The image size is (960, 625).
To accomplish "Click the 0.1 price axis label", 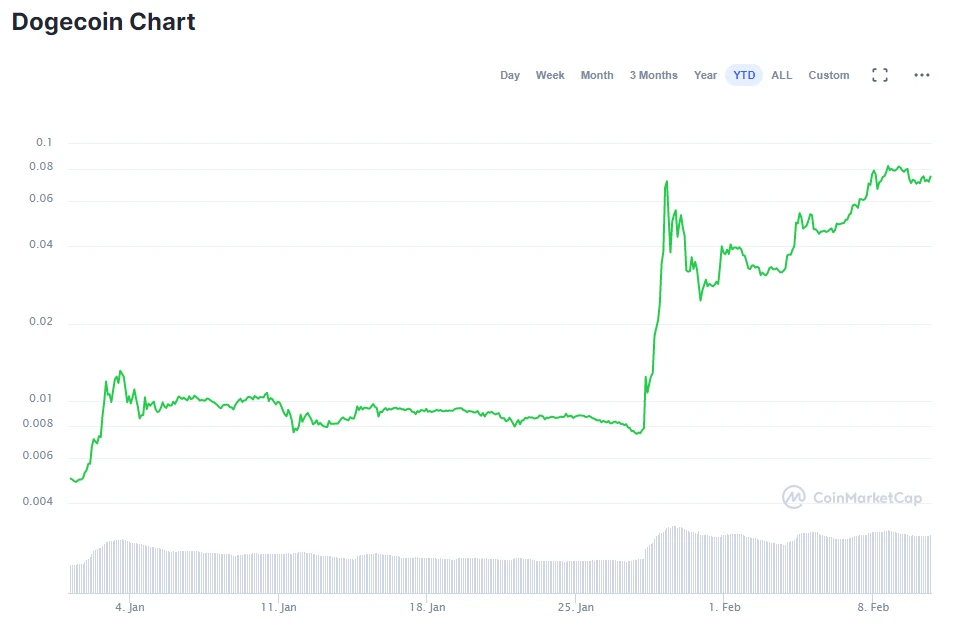I will point(44,142).
